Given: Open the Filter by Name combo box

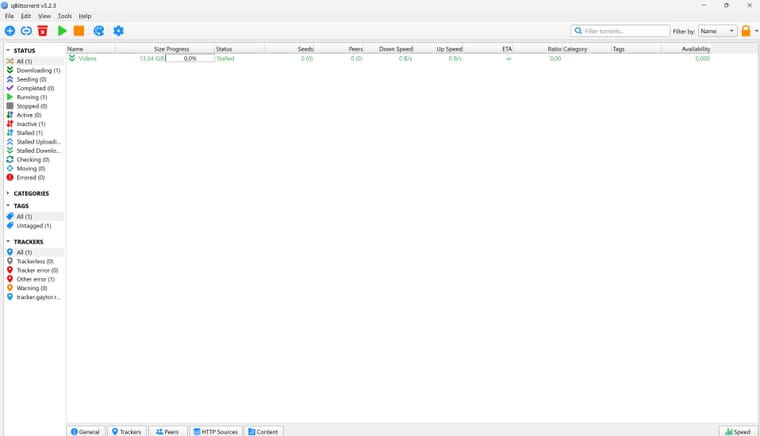Looking at the screenshot, I should [x=718, y=31].
